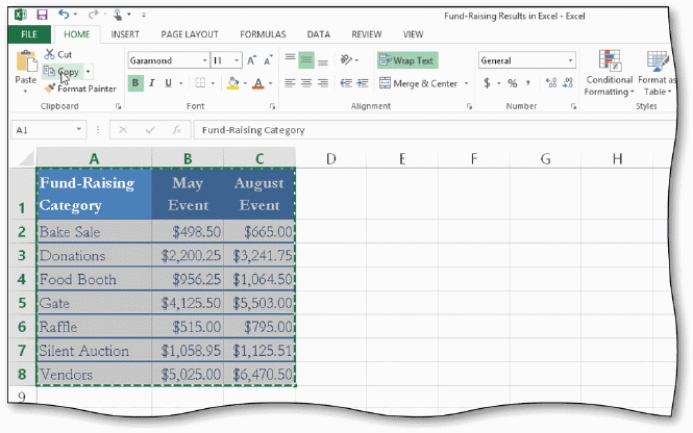Select cell containing $5,503.00
This screenshot has height=433, width=693.
(x=259, y=303)
